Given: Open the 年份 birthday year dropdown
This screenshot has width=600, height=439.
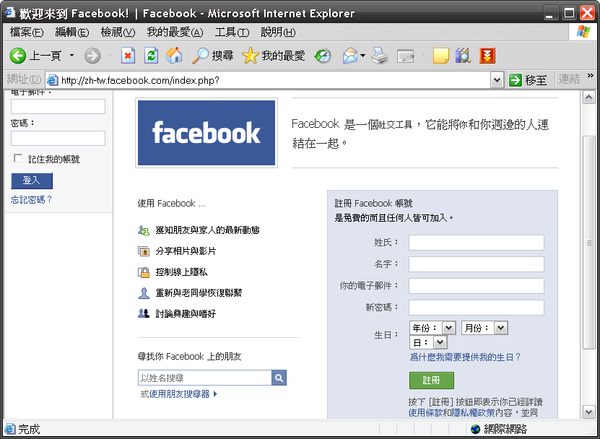Looking at the screenshot, I should 448,328.
